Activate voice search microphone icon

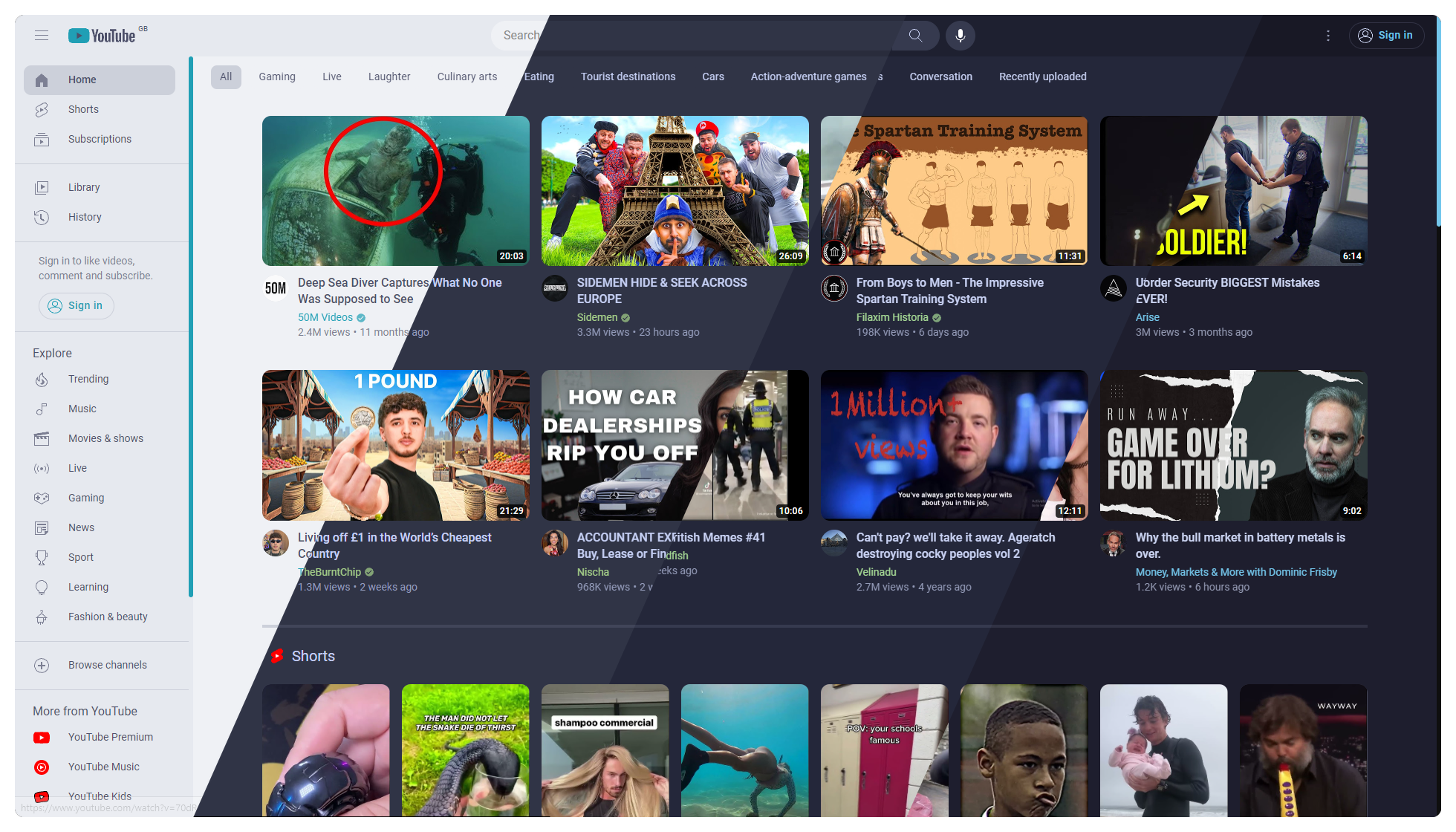pyautogui.click(x=961, y=36)
